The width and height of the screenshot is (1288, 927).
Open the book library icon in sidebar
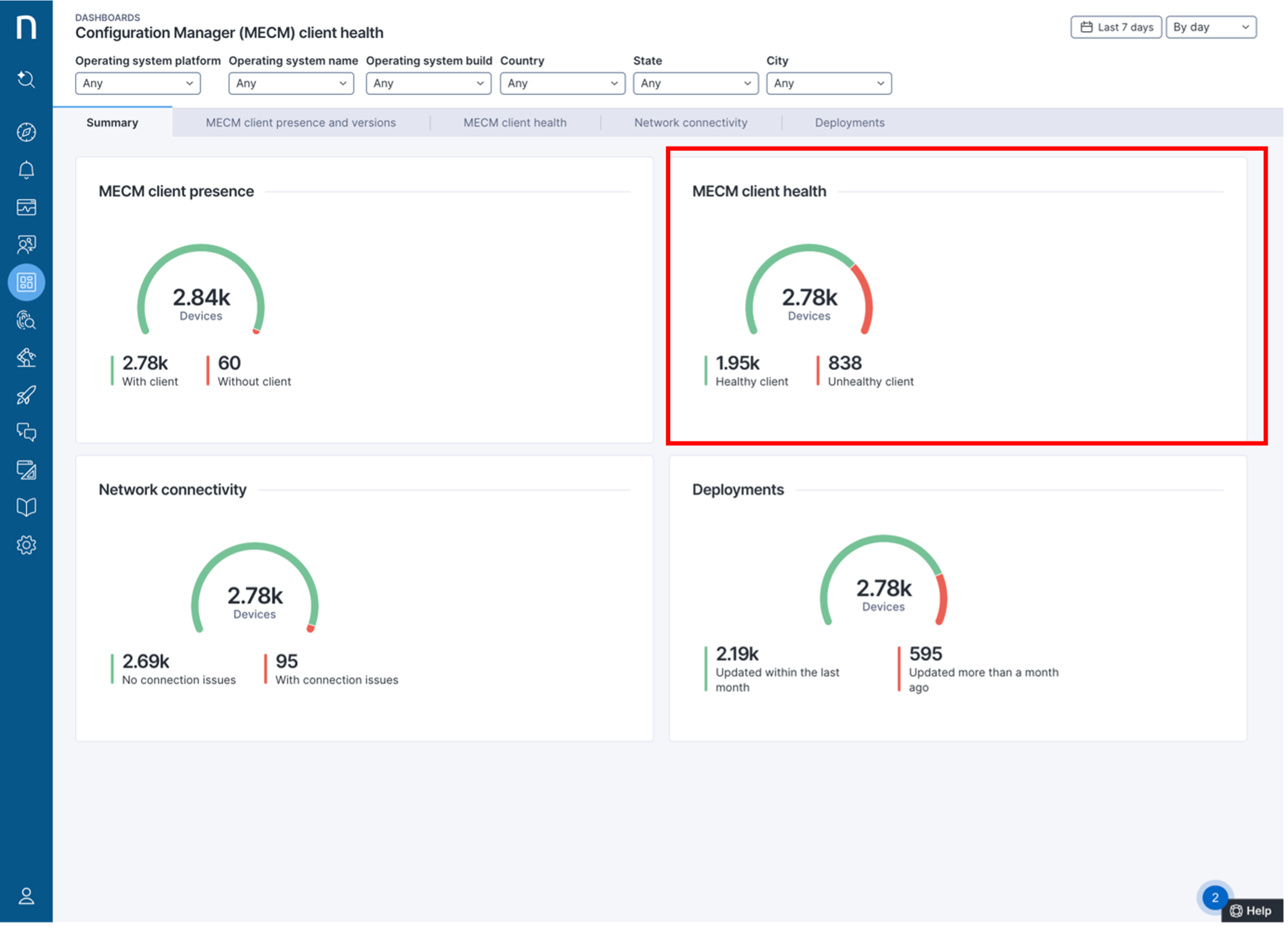(x=26, y=507)
